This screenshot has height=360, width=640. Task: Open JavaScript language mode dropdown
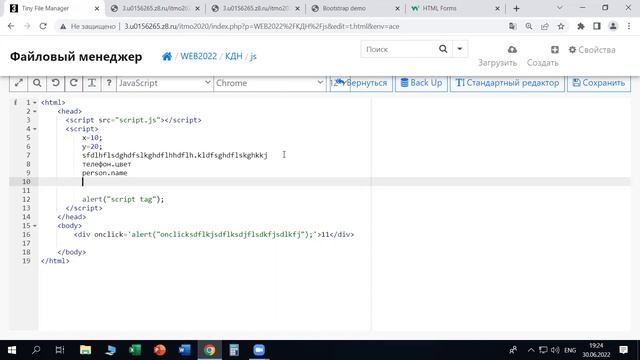164,83
